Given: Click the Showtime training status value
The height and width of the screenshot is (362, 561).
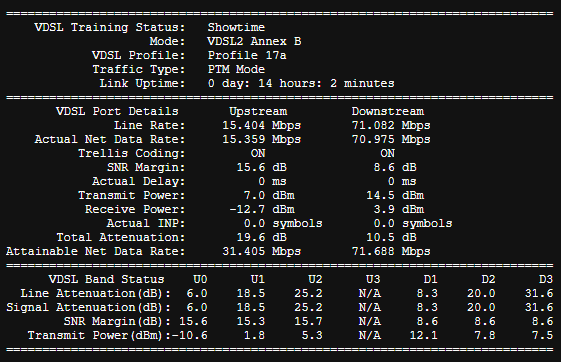Looking at the screenshot, I should click(x=236, y=28).
